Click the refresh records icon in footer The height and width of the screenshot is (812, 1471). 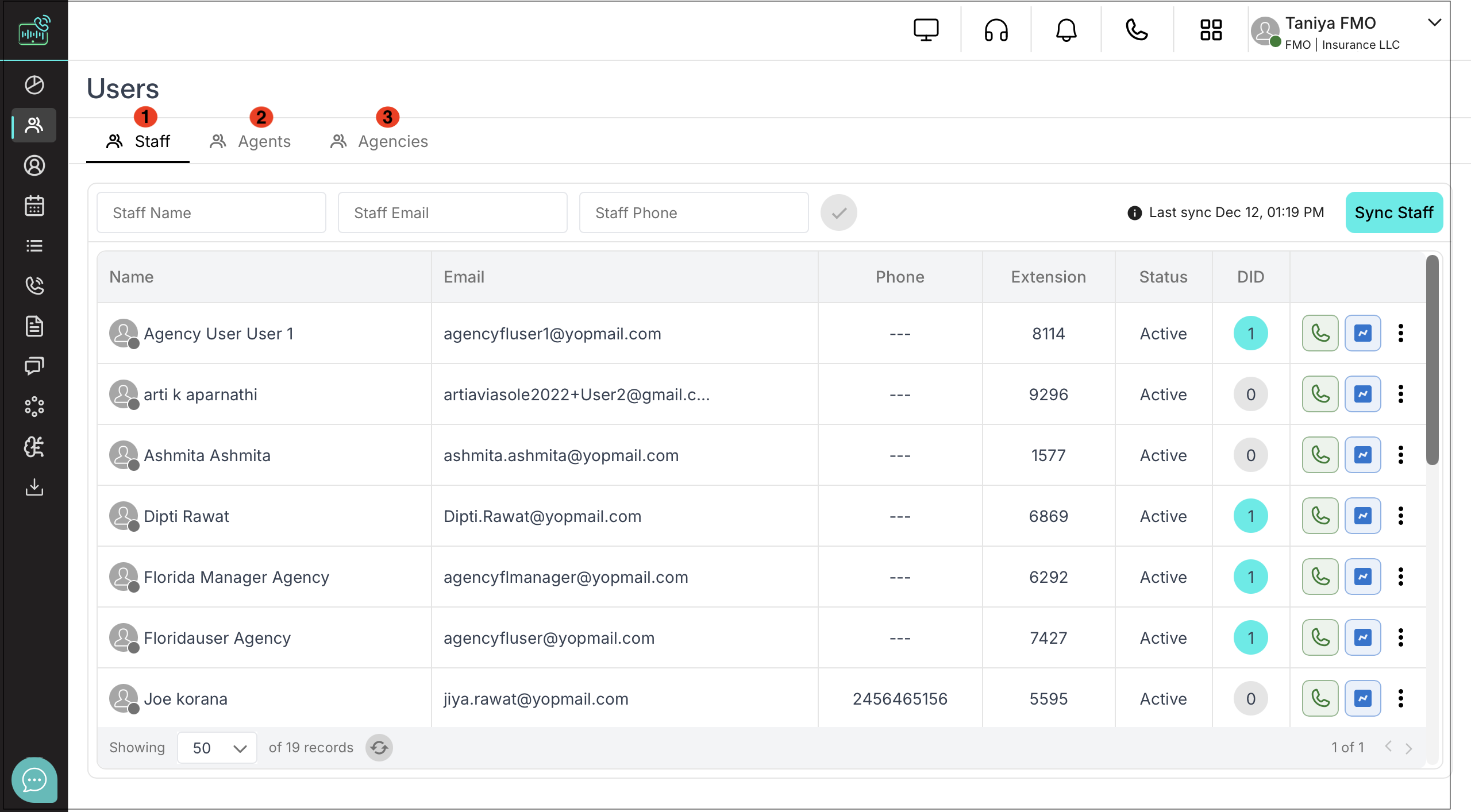pyautogui.click(x=379, y=747)
